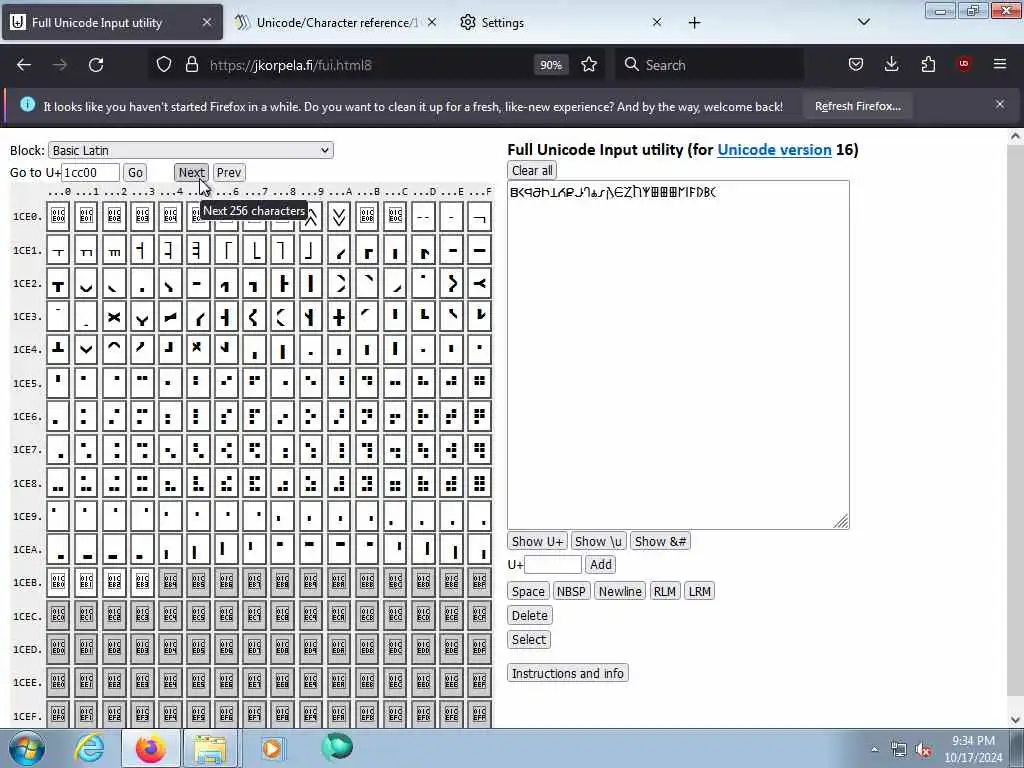Insert the LRM mark button

click(x=699, y=592)
